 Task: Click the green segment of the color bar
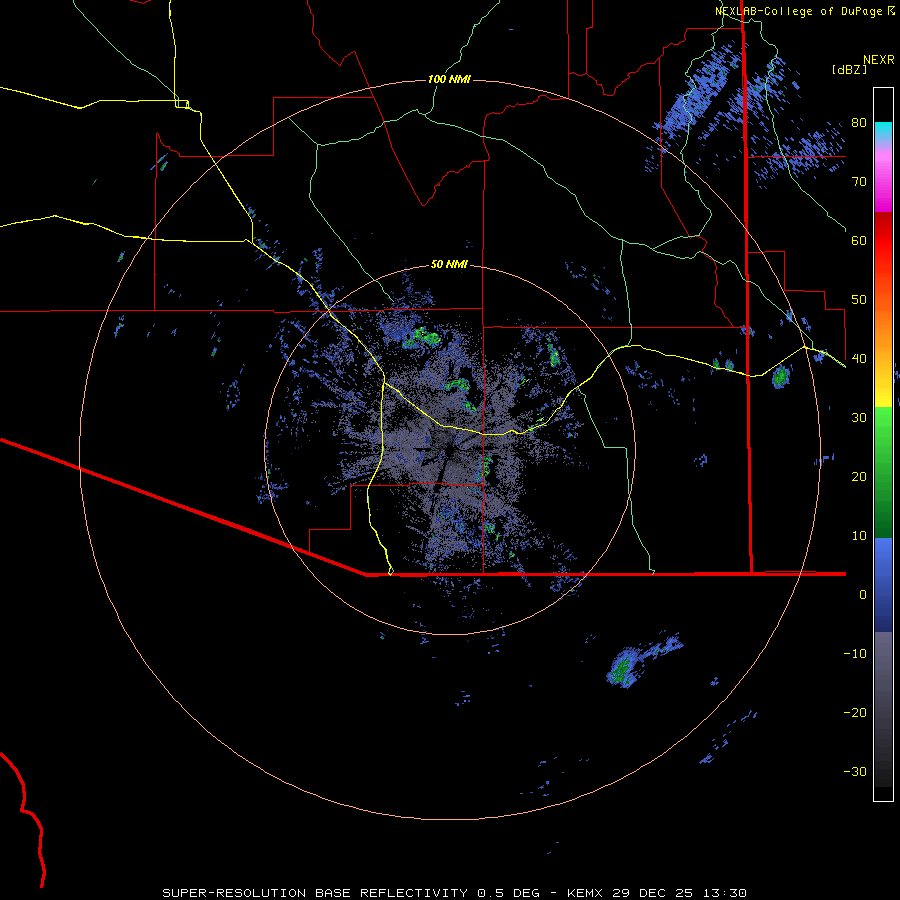pos(883,472)
